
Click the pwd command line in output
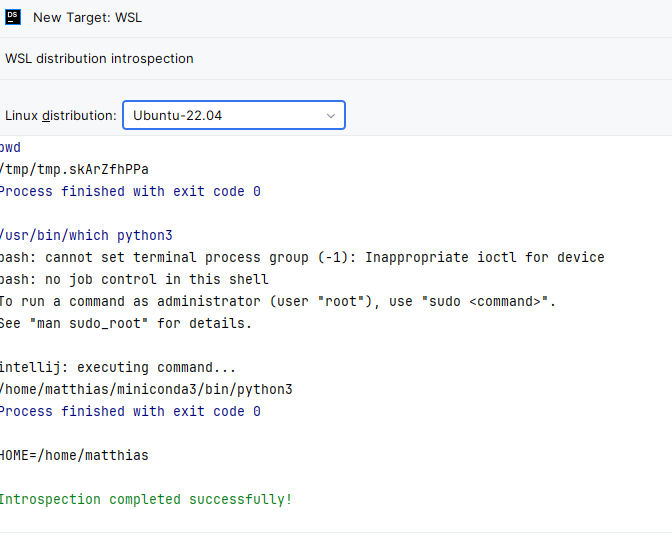[x=10, y=148]
